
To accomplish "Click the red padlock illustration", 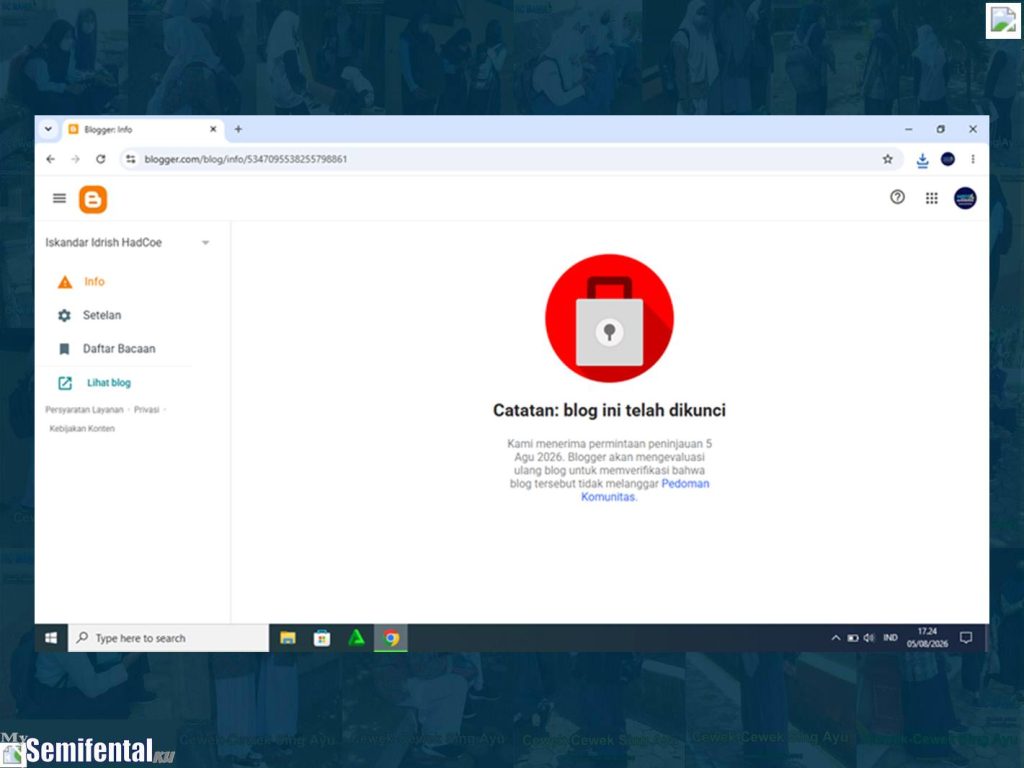I will [x=609, y=318].
